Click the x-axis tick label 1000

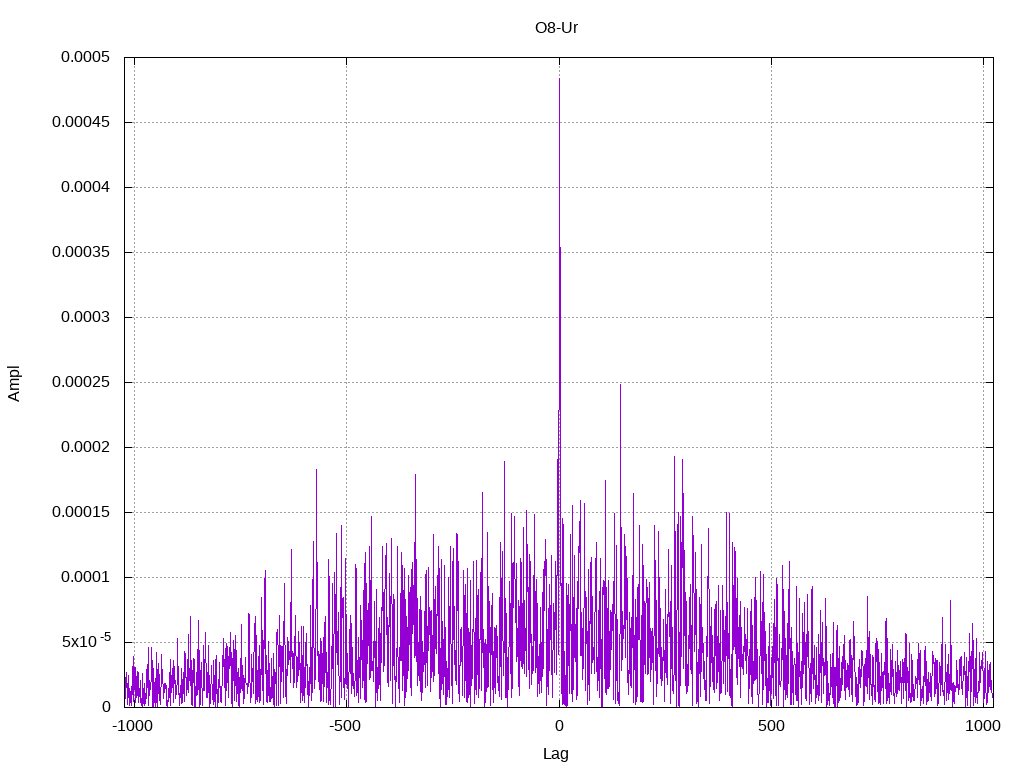click(x=983, y=726)
